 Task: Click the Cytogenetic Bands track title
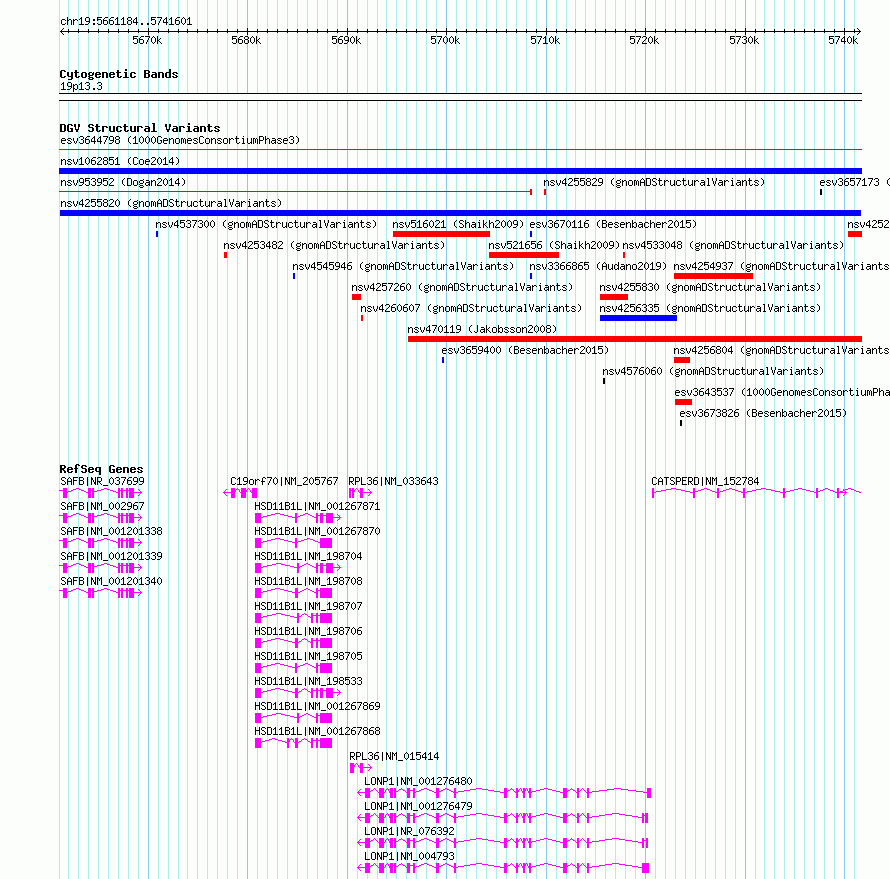tap(119, 74)
